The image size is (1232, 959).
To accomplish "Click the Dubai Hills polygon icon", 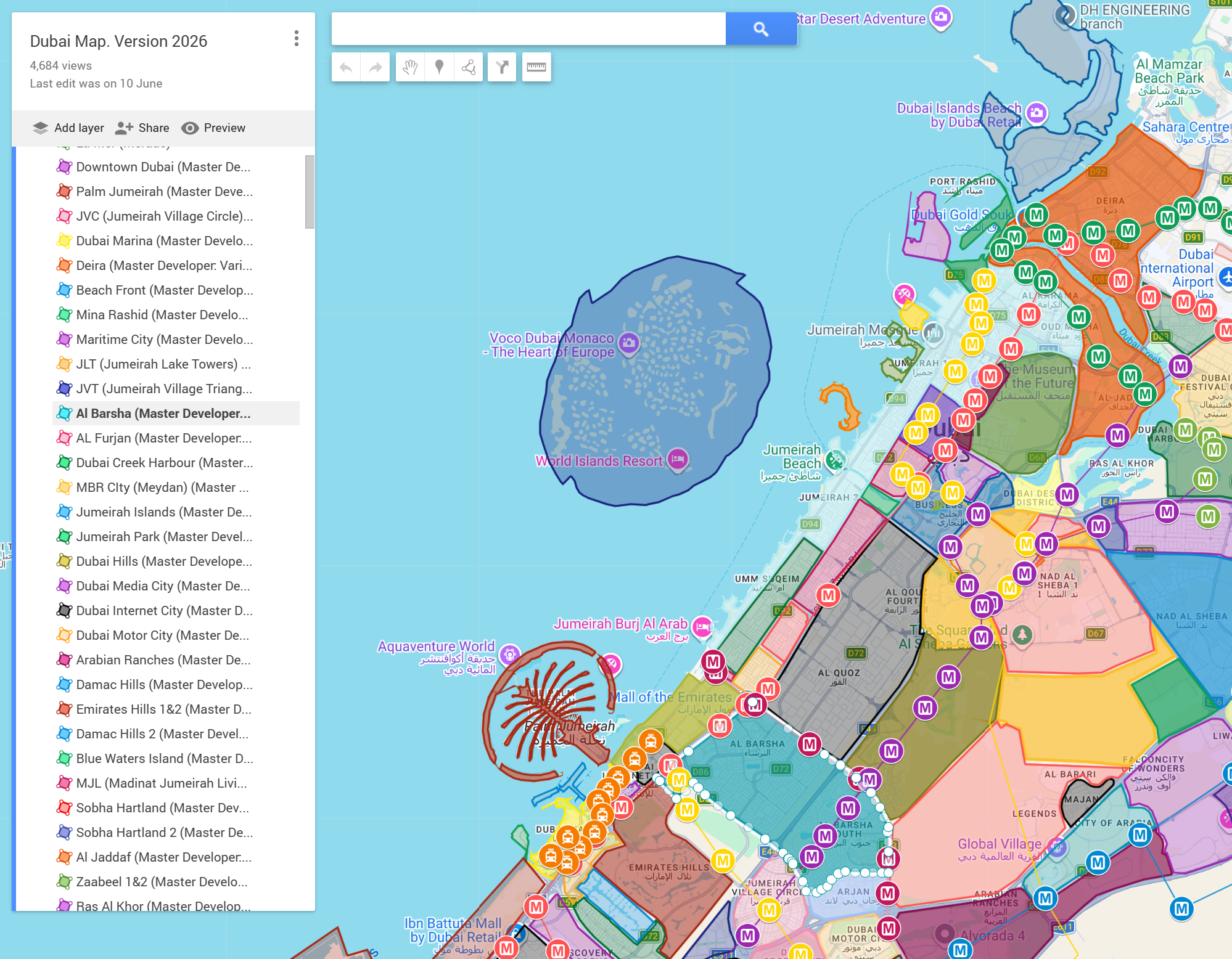I will (x=64, y=561).
